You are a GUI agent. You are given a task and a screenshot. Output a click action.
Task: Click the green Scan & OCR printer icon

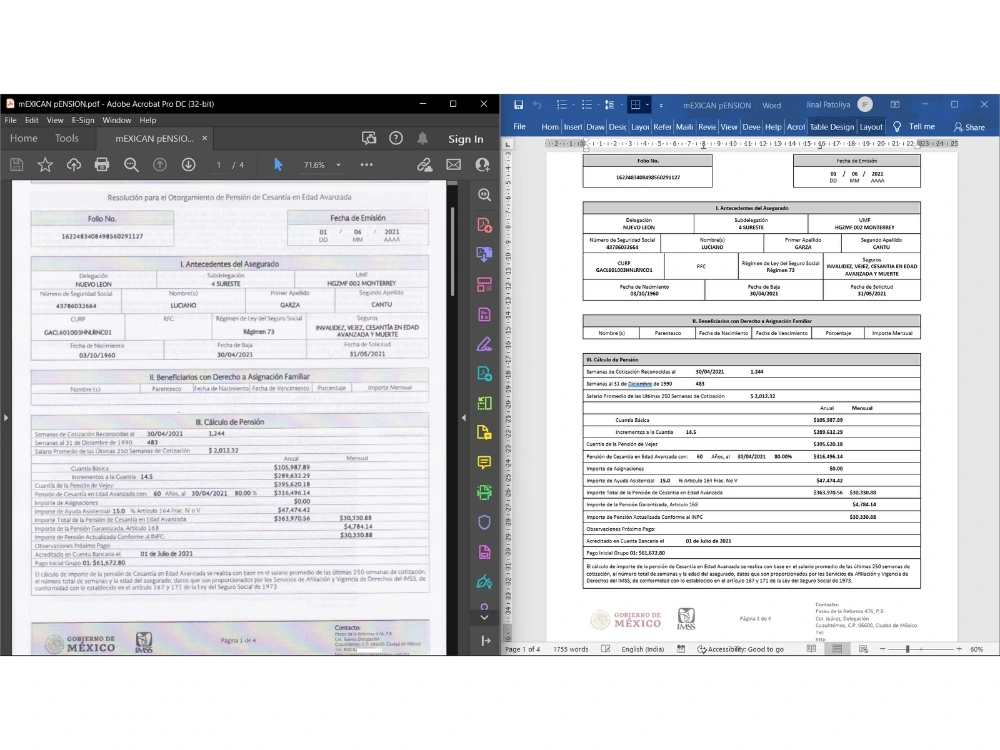484,492
